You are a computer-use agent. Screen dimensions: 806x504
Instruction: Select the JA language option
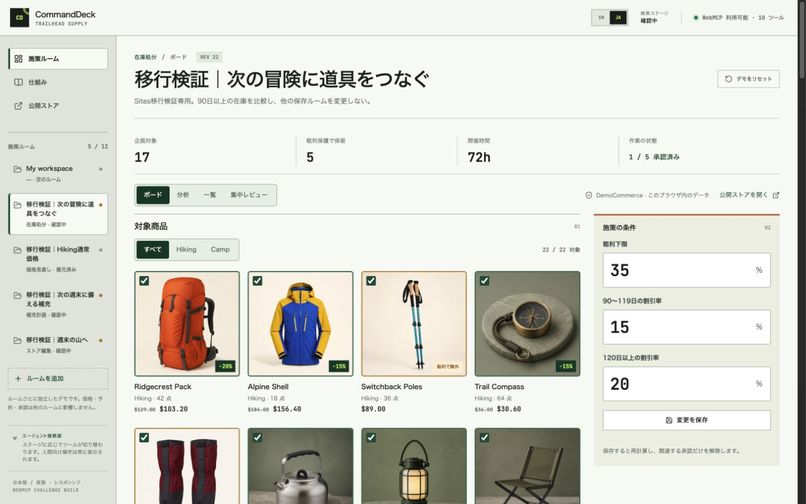pyautogui.click(x=618, y=17)
